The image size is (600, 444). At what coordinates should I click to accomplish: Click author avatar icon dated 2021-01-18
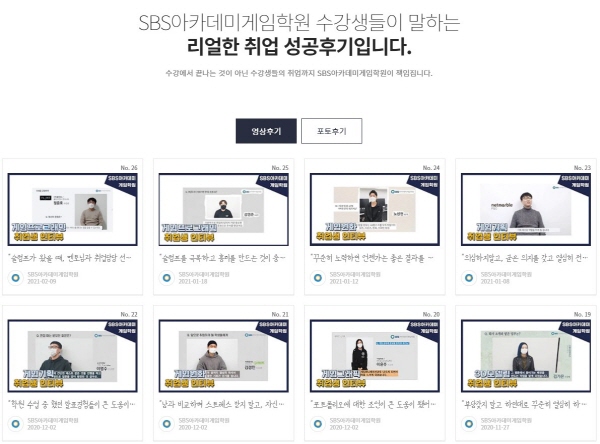click(166, 278)
